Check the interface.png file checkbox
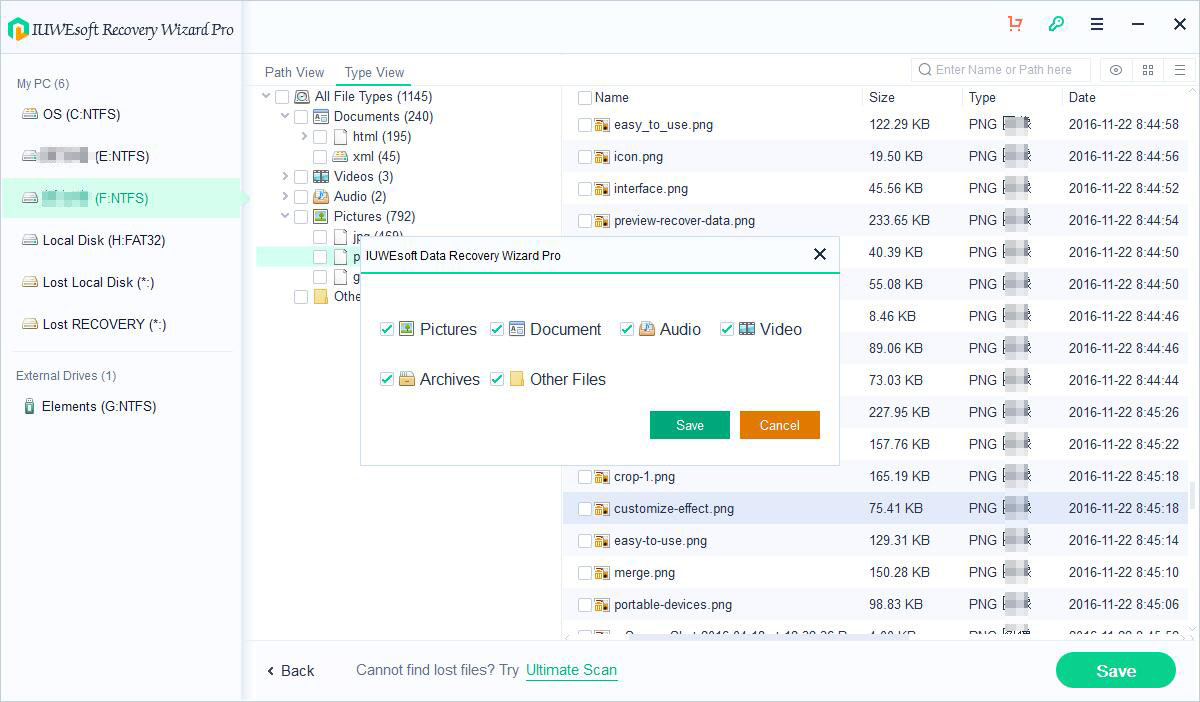The image size is (1200, 702). 585,189
